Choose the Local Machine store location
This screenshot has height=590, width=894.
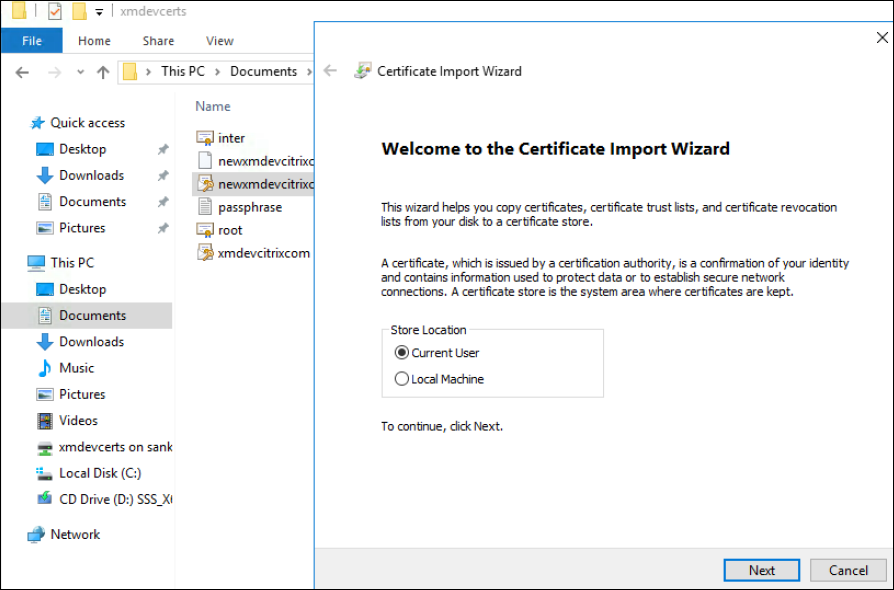[402, 379]
